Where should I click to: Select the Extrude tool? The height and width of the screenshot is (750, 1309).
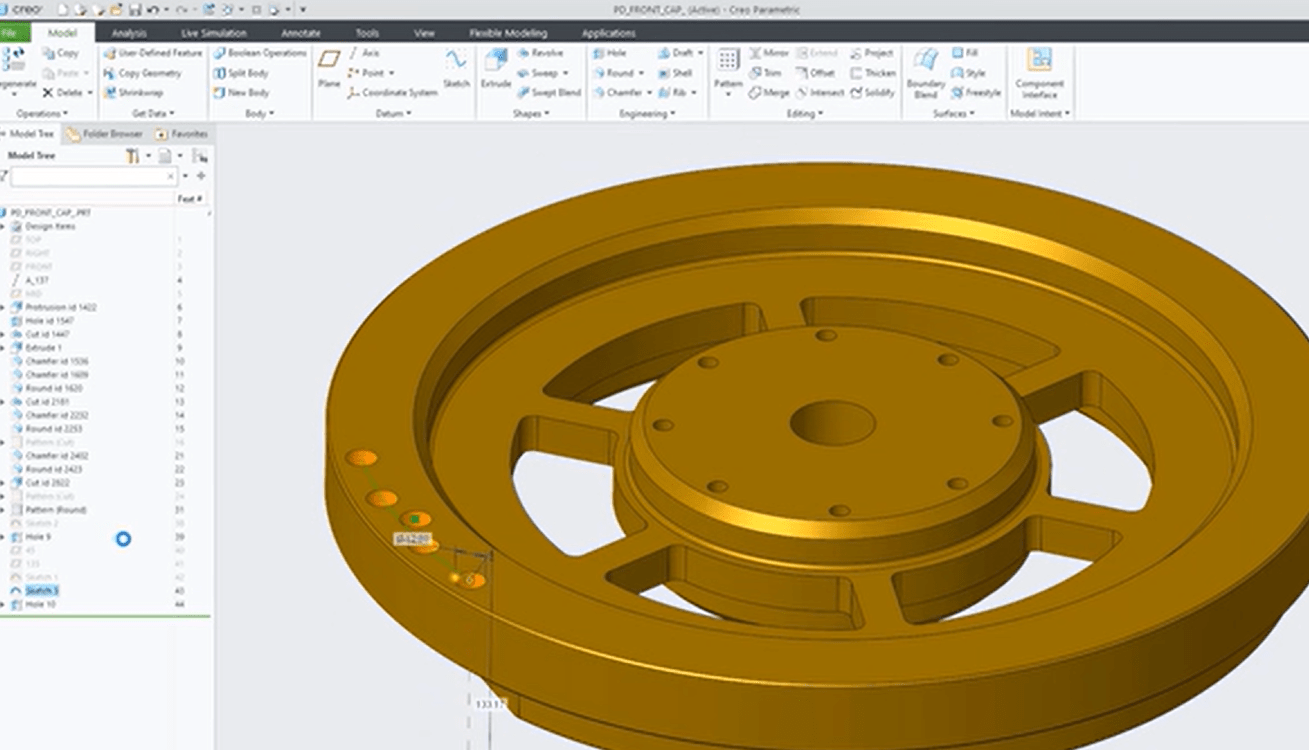pos(496,68)
